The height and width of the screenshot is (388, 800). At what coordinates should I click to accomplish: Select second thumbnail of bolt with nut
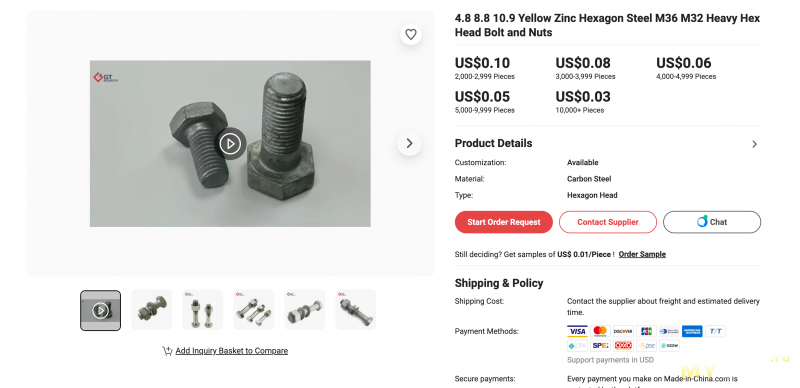point(152,310)
